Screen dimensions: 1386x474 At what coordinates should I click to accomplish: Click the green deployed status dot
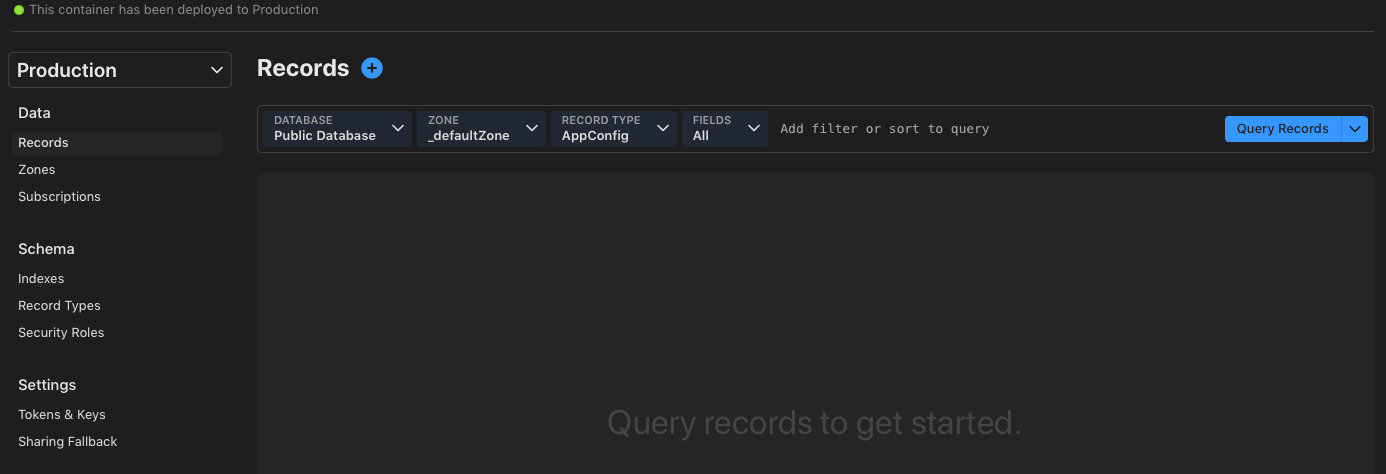(18, 10)
